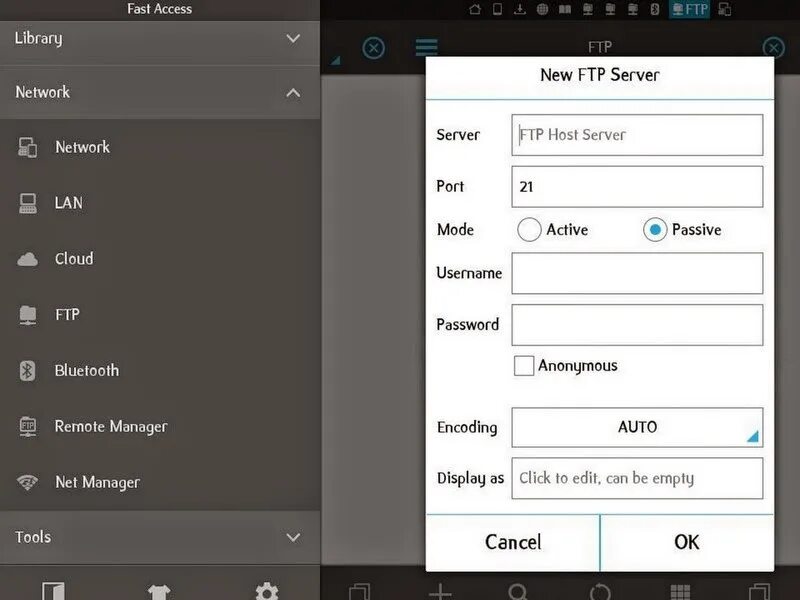Click OK in New FTP Server dialog

point(687,542)
